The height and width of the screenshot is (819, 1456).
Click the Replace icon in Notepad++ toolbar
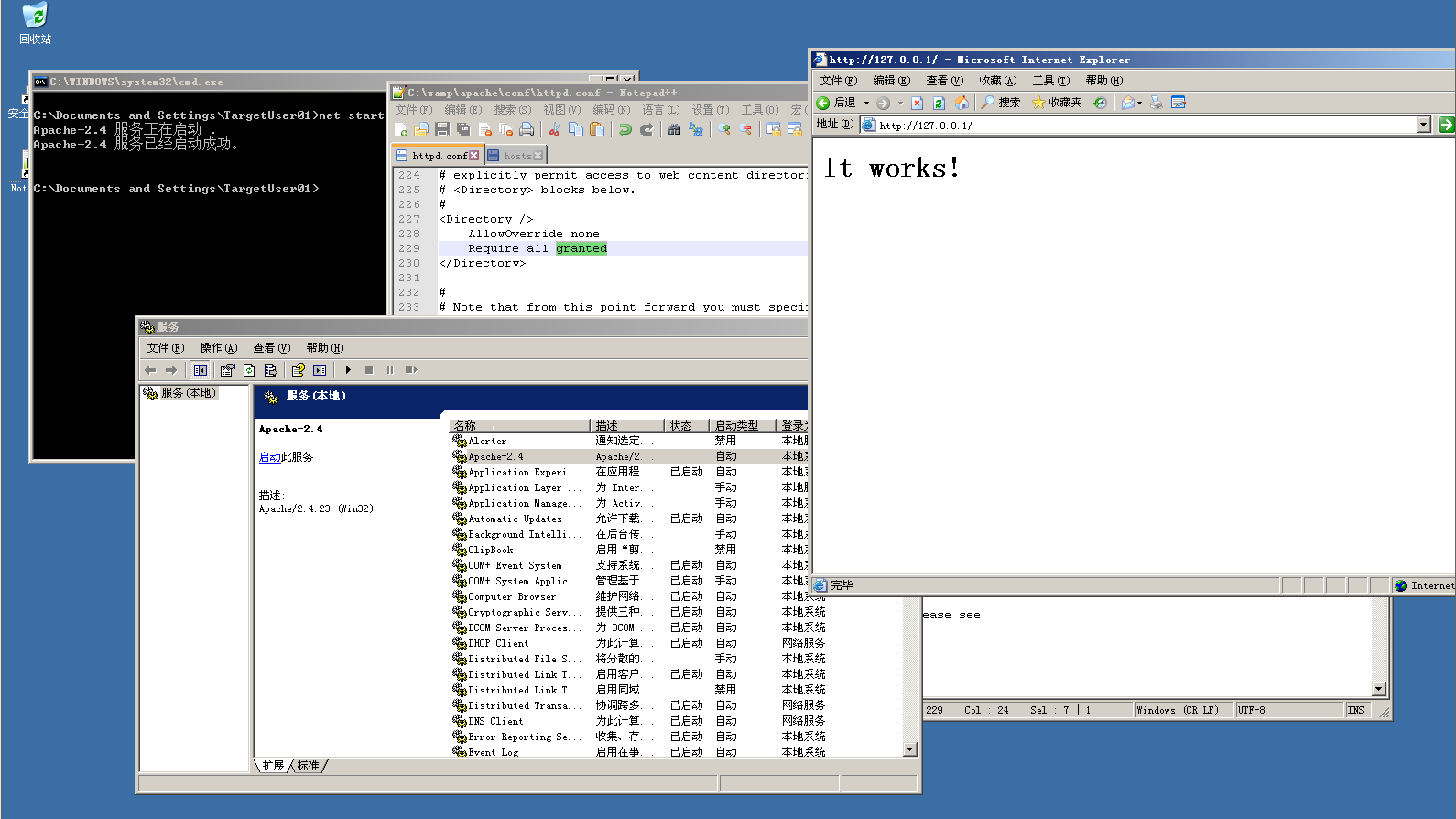click(x=696, y=130)
